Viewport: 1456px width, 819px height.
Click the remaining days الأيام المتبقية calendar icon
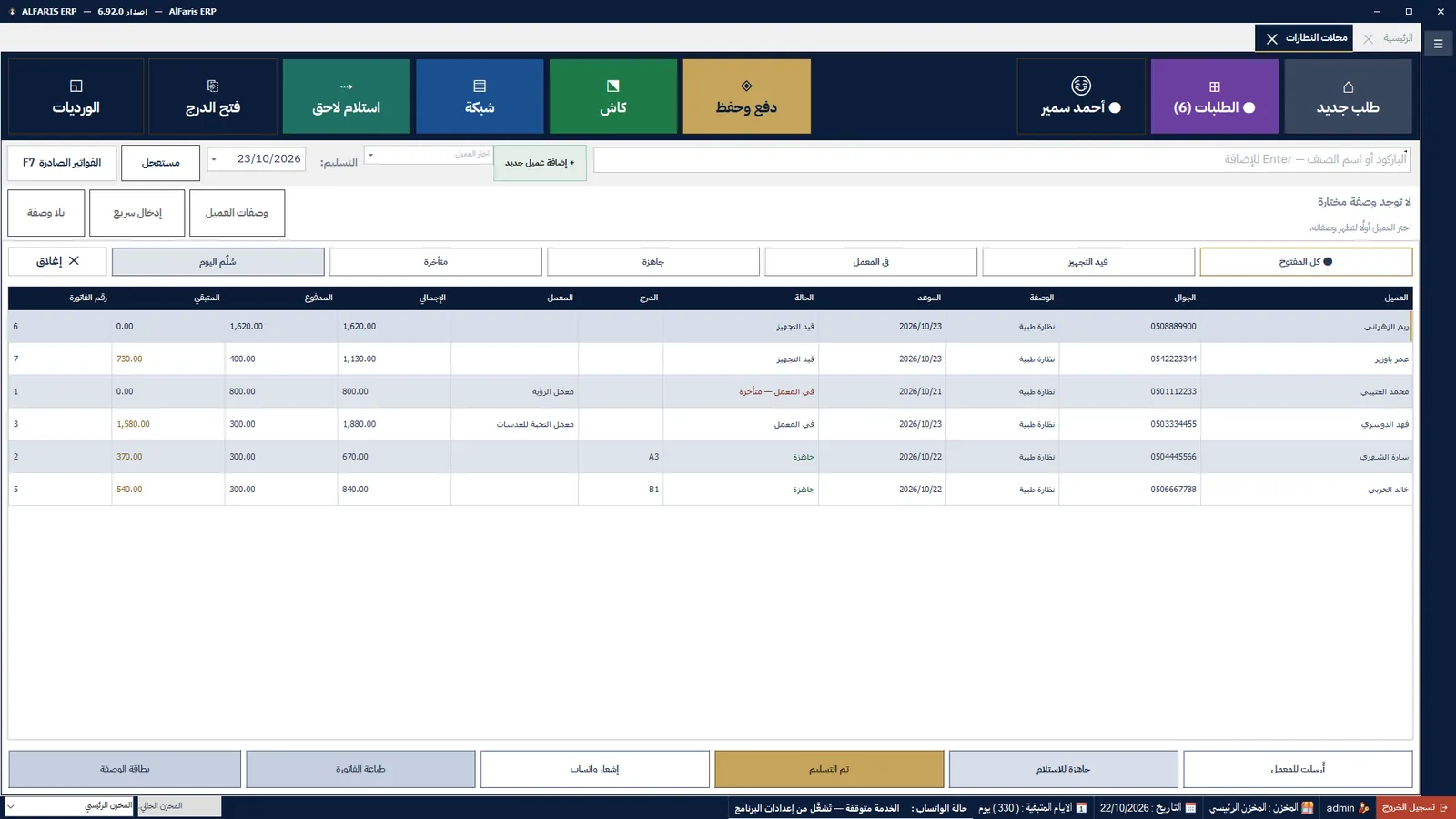1081,807
